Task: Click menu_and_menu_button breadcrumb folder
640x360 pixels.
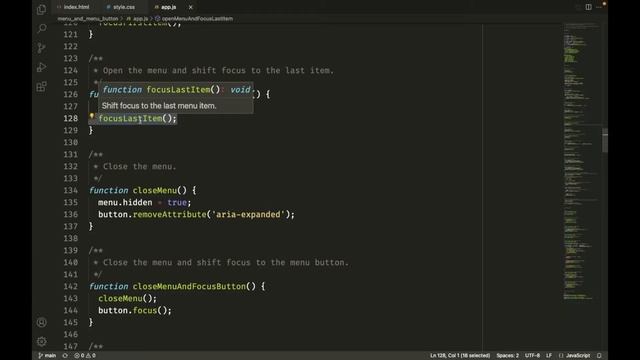Action: pyautogui.click(x=88, y=18)
